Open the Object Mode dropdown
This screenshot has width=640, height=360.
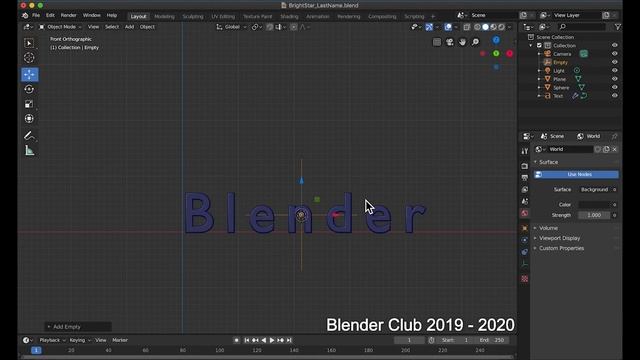click(60, 27)
